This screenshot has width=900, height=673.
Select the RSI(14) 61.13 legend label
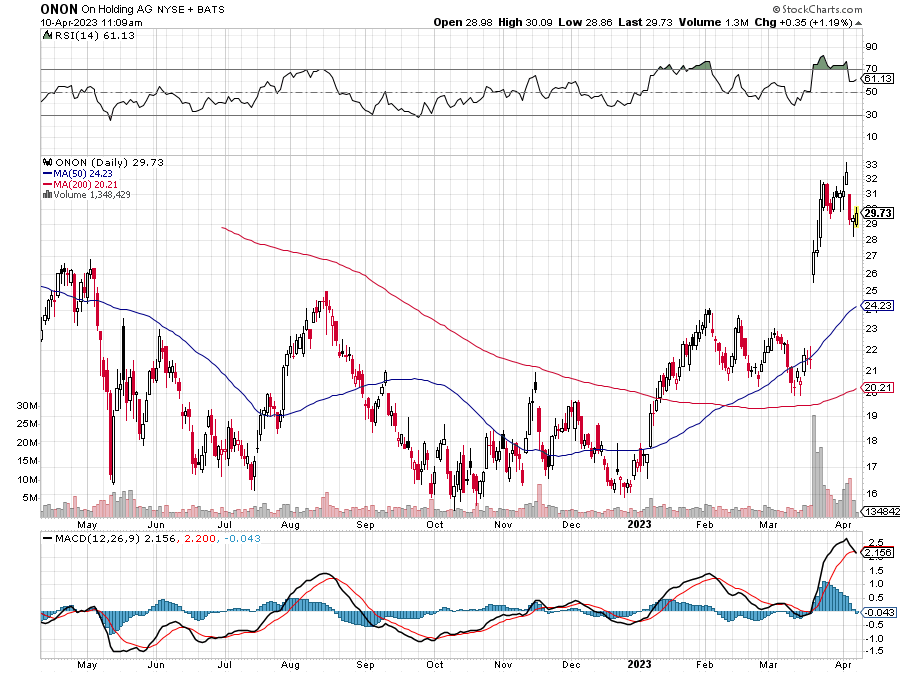(95, 36)
